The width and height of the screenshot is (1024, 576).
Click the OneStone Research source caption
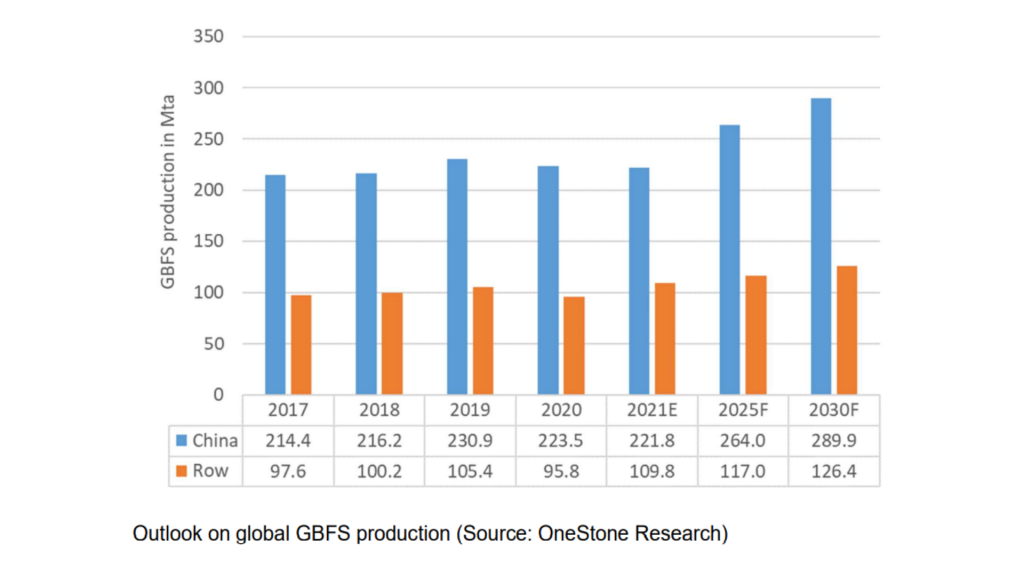coord(430,534)
